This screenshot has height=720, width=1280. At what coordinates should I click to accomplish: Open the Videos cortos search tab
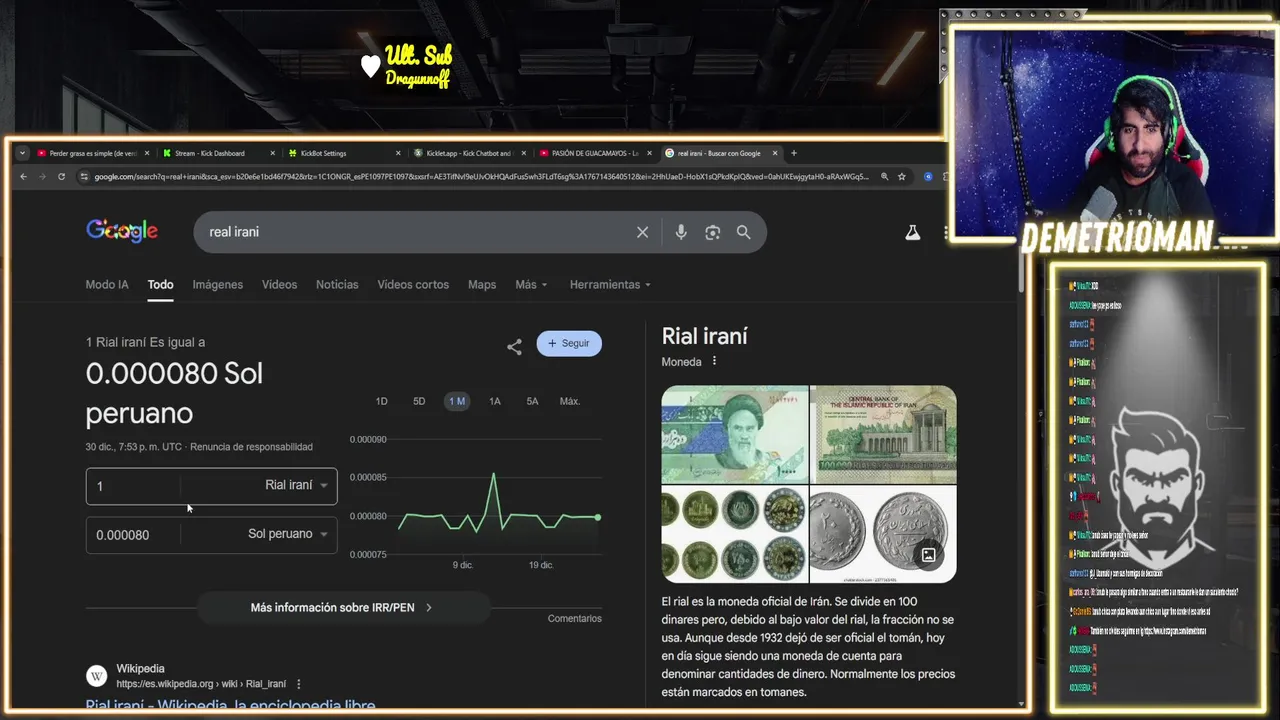point(413,285)
